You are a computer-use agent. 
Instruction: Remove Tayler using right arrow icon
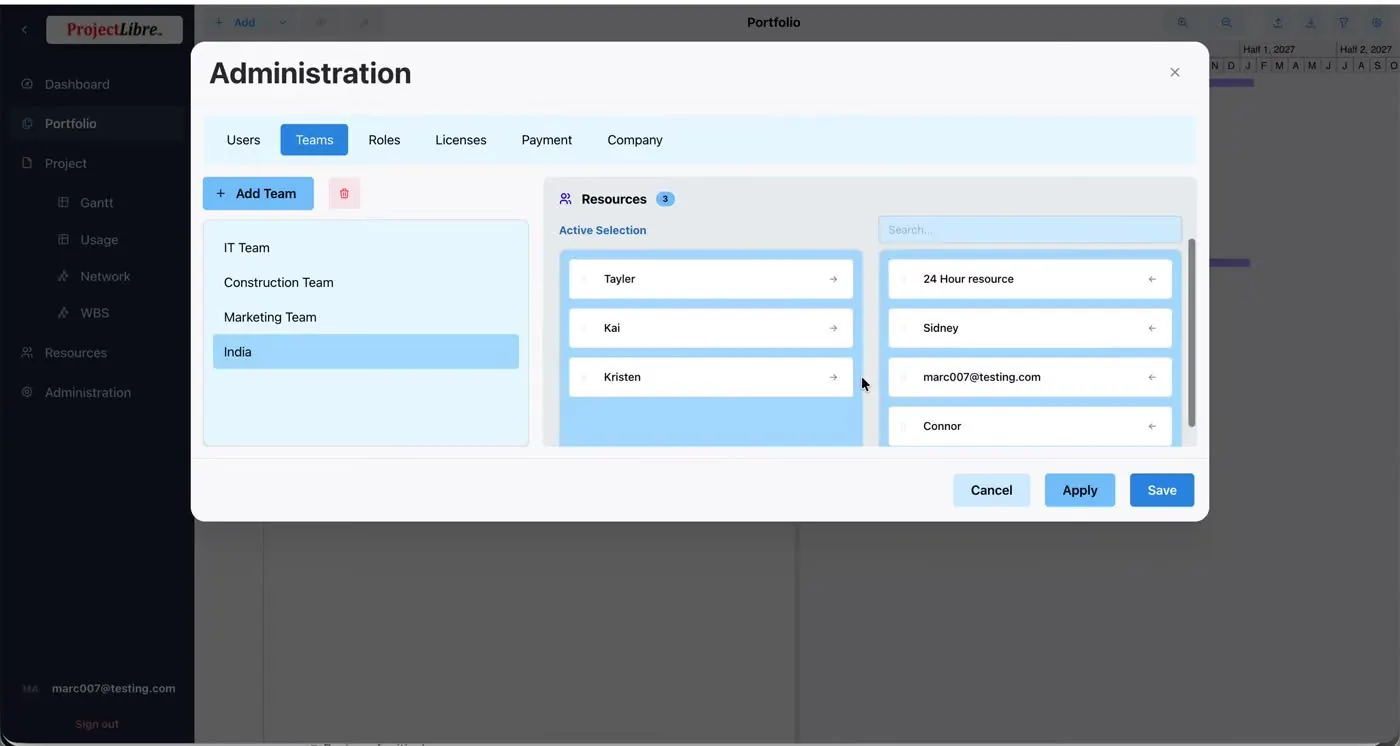click(833, 279)
